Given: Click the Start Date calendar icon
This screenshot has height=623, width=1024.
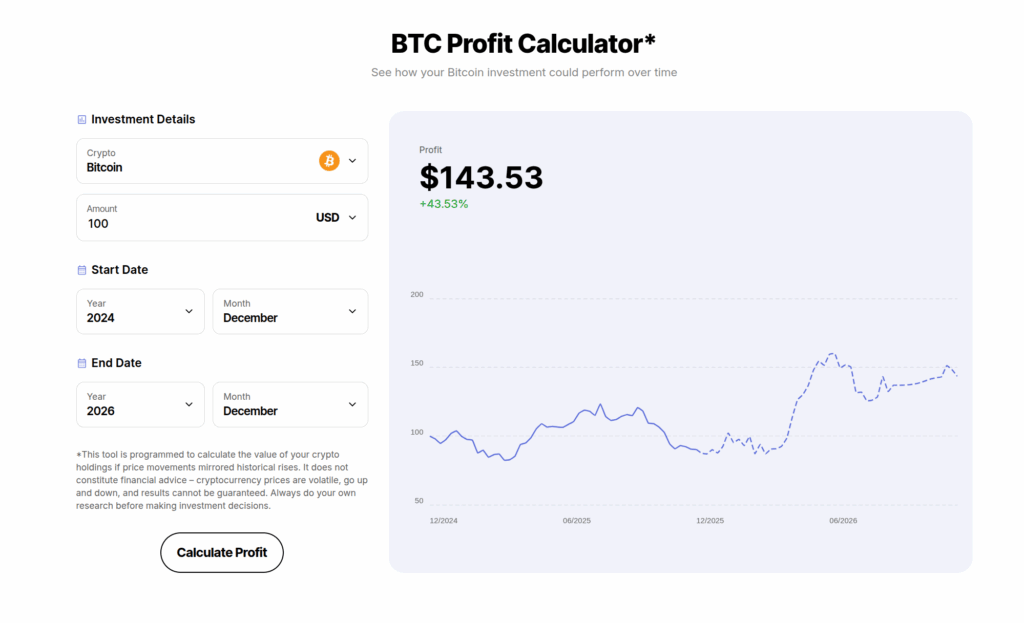Looking at the screenshot, I should coord(81,269).
